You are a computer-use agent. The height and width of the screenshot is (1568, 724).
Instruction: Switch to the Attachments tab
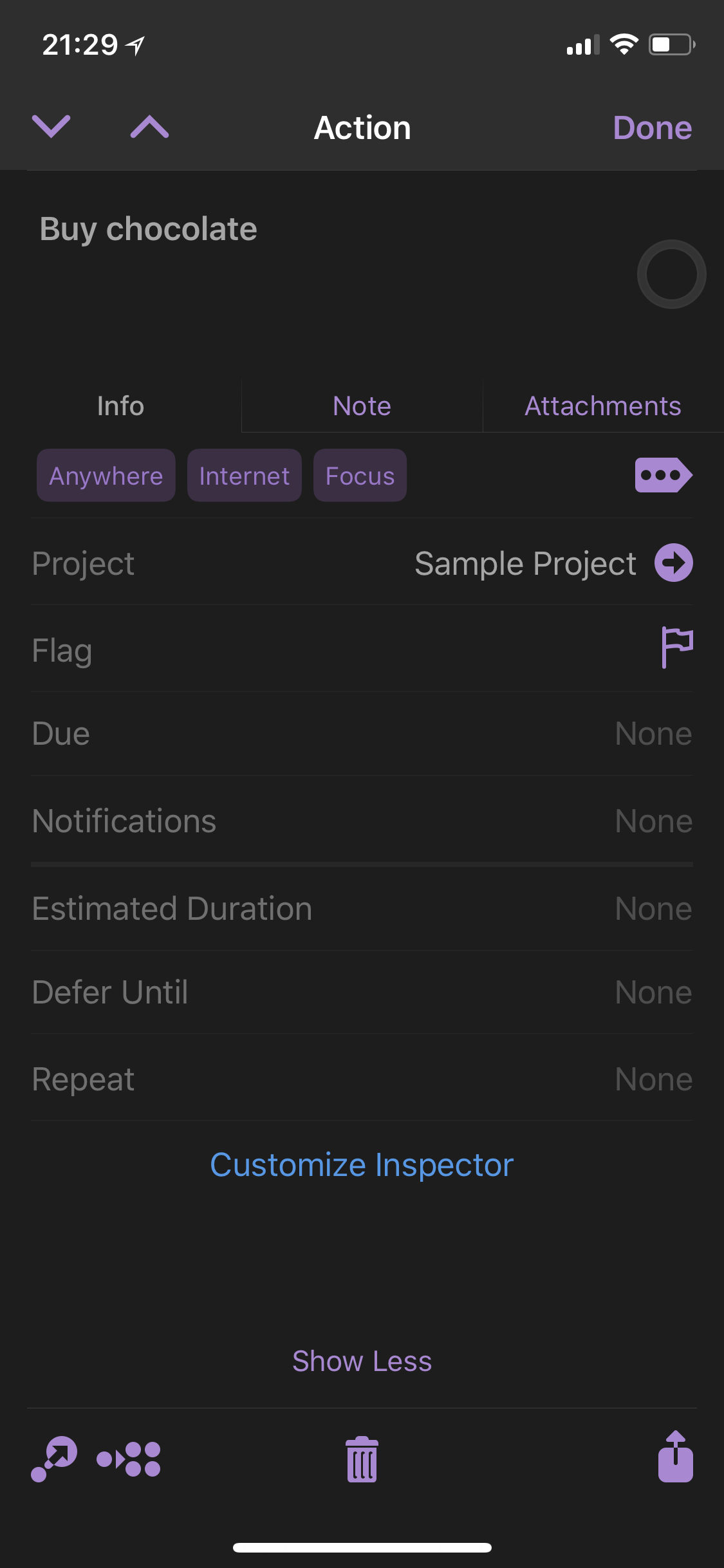tap(602, 406)
